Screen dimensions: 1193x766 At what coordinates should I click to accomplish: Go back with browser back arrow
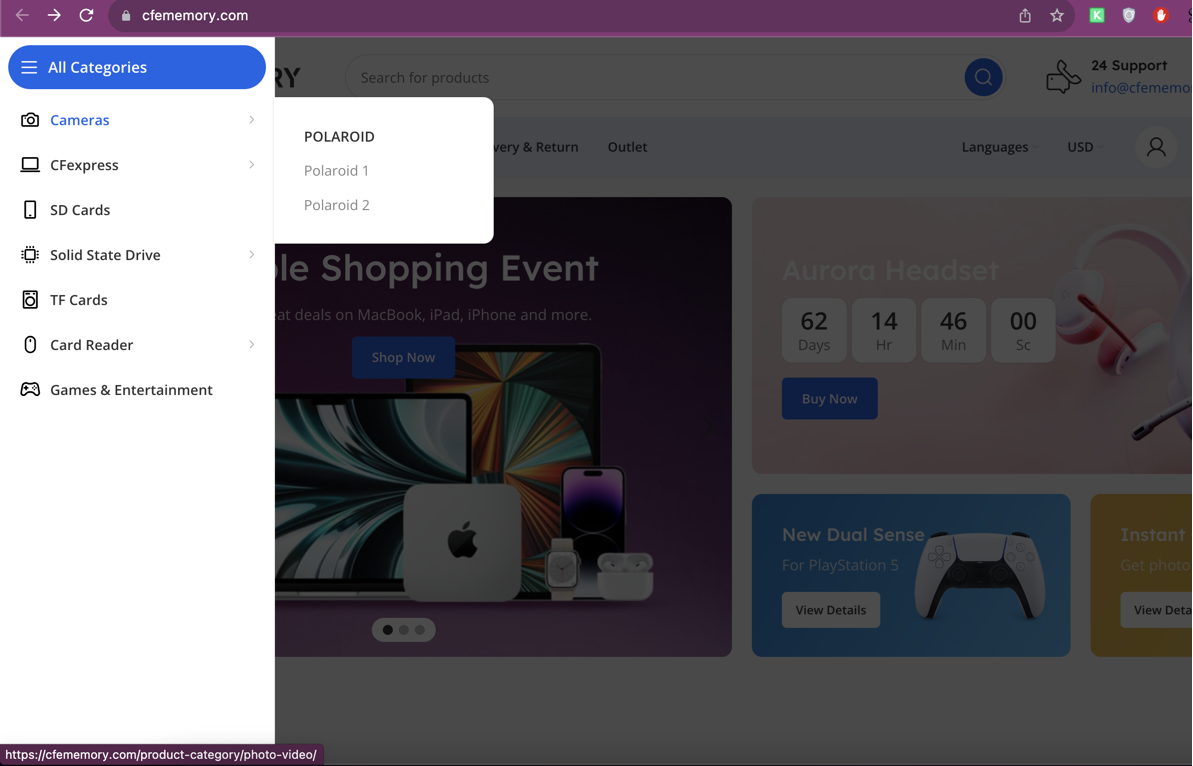22,15
